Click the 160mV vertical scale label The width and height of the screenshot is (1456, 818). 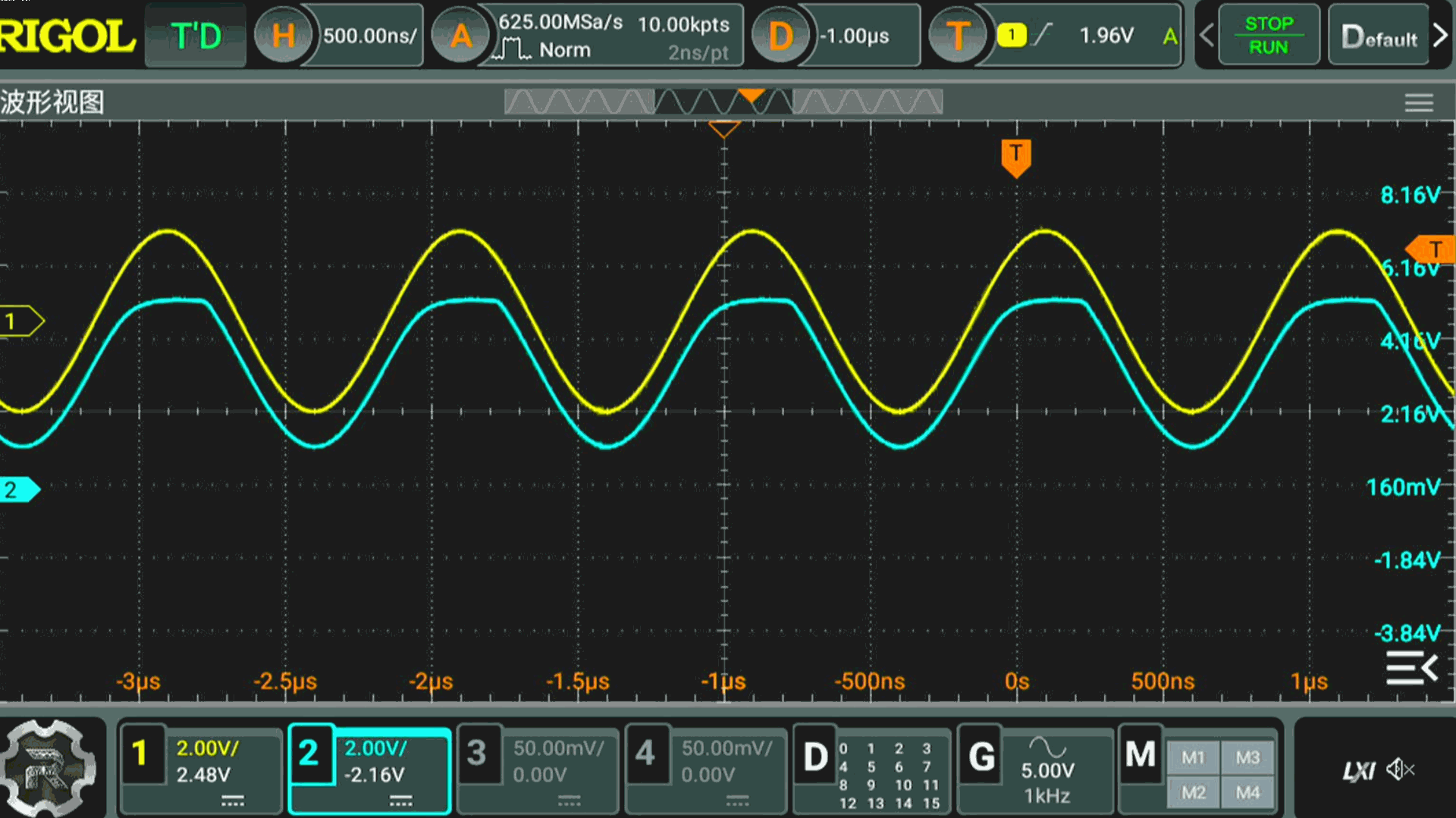1403,487
